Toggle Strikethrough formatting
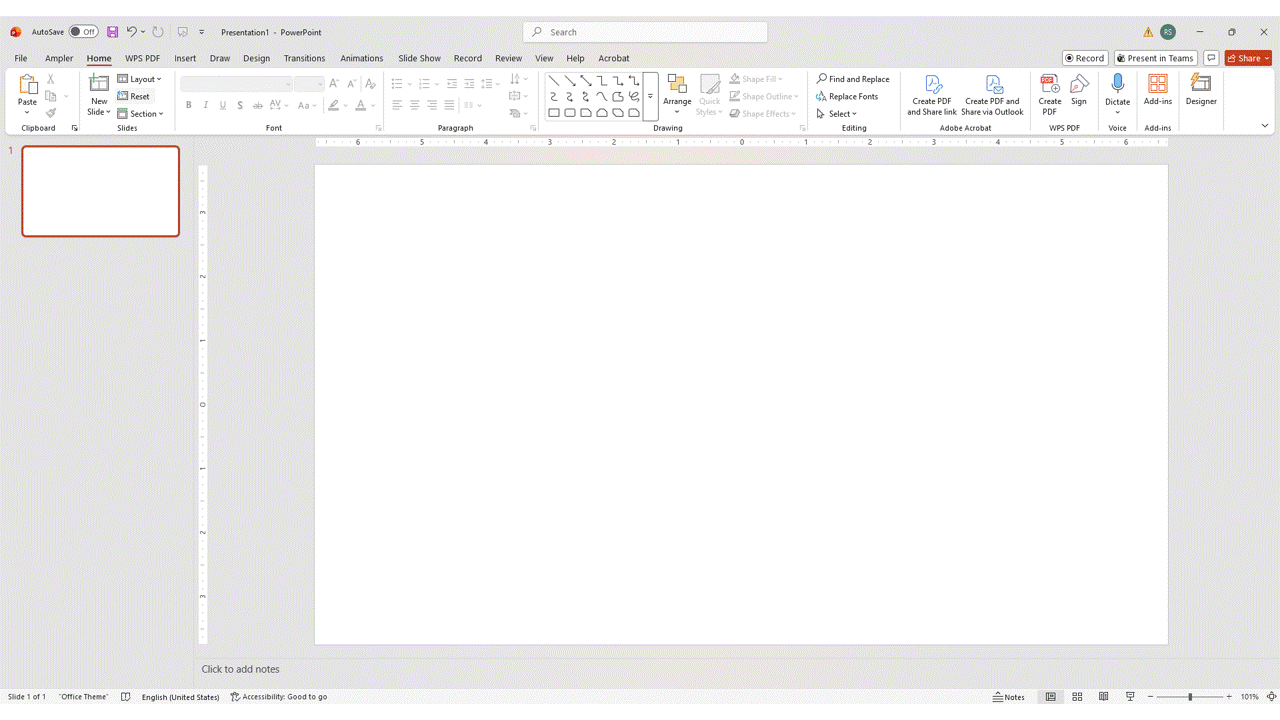 (257, 105)
